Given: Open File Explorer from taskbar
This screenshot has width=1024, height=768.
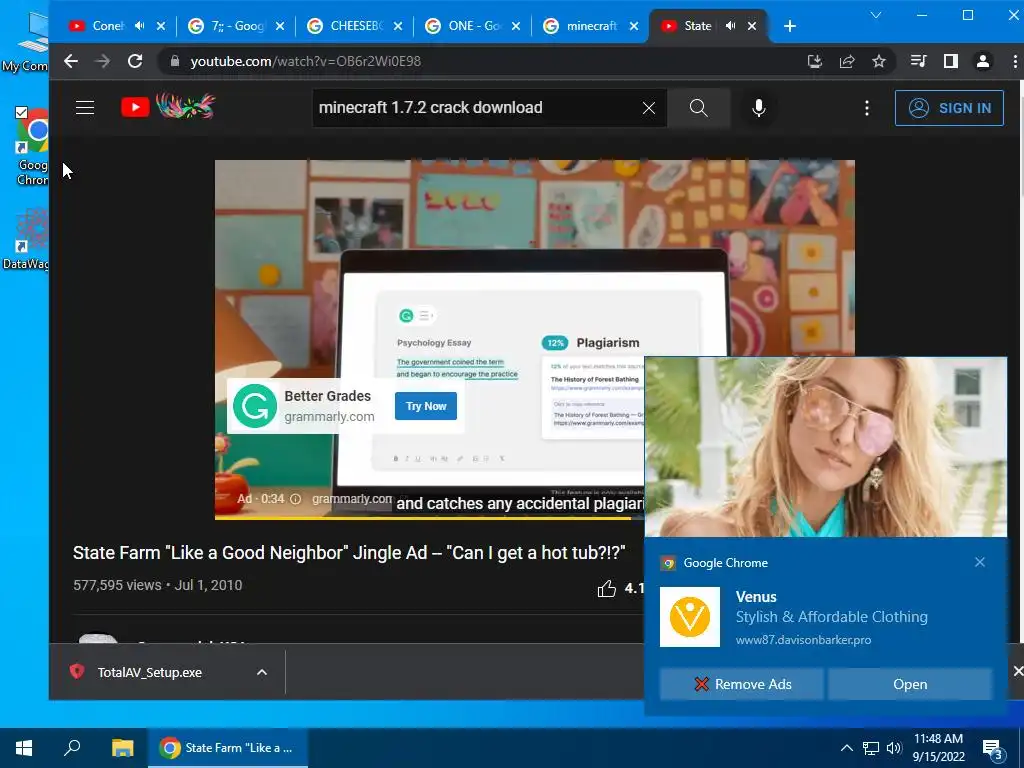Looking at the screenshot, I should 123,748.
